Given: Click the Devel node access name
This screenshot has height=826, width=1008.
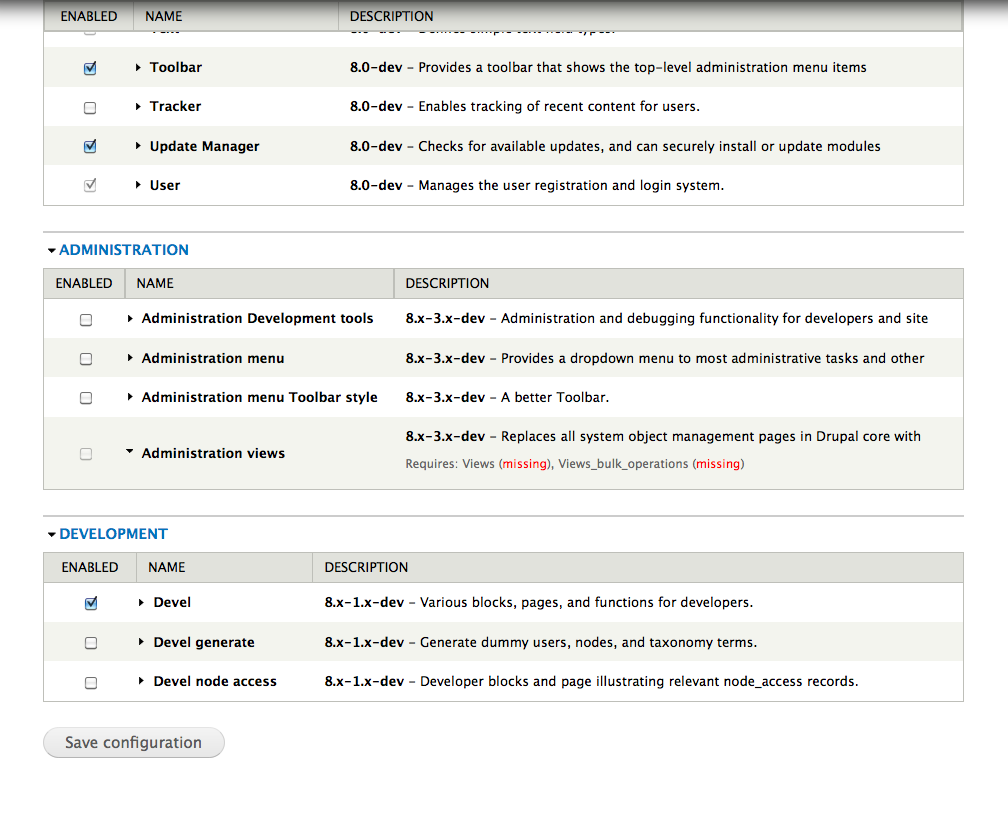Looking at the screenshot, I should click(215, 681).
